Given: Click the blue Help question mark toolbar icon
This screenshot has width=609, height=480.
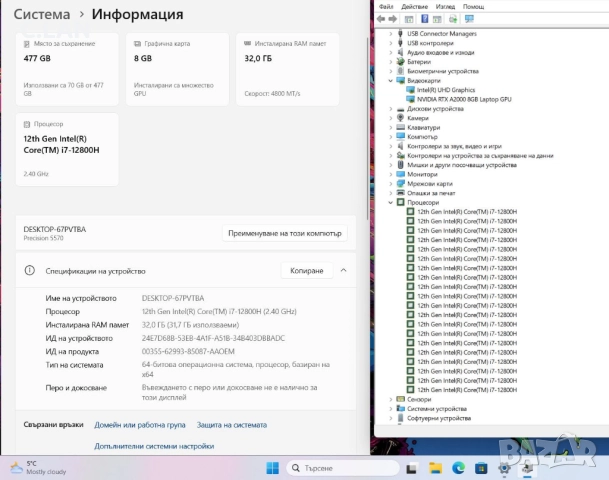Looking at the screenshot, I should click(x=425, y=19).
